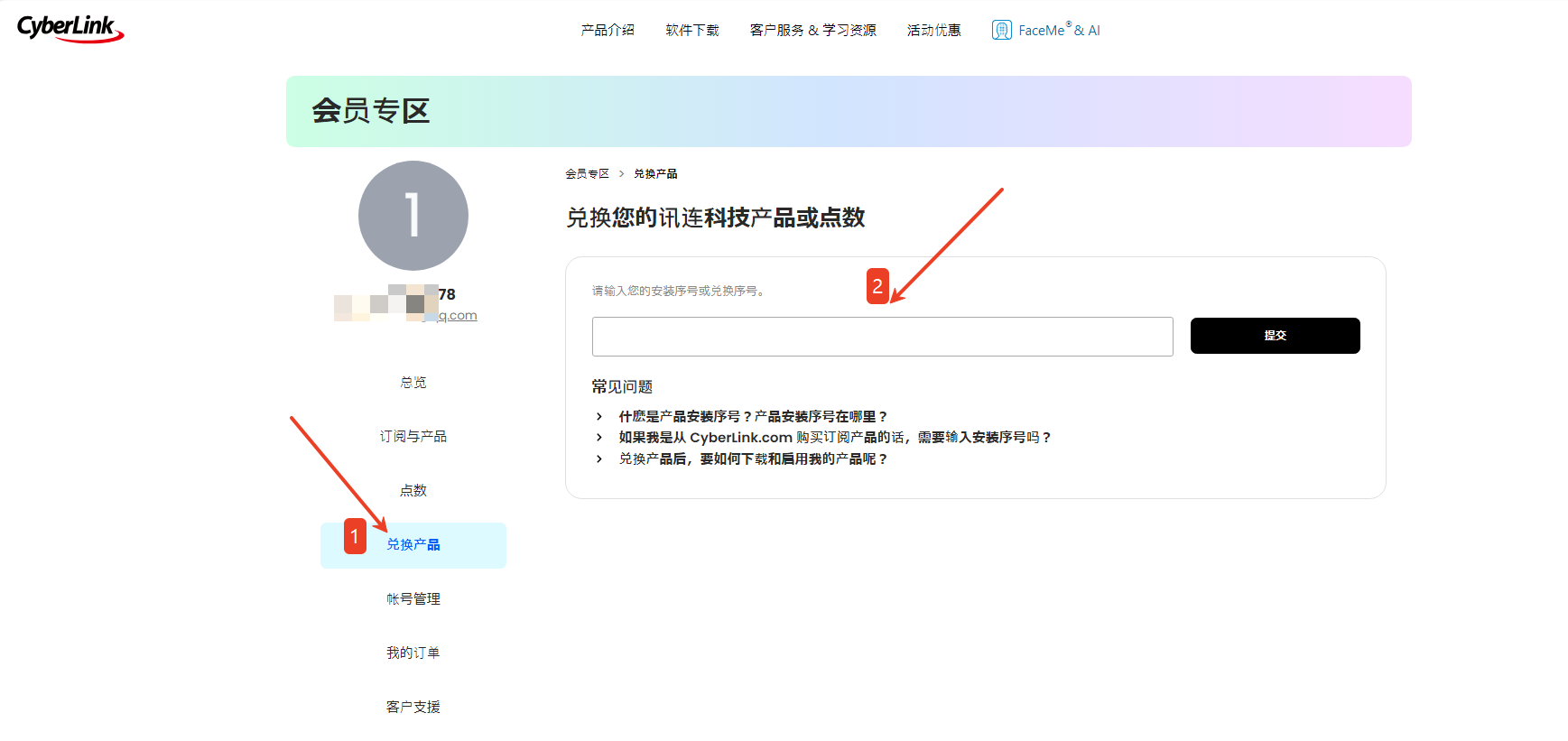Image resolution: width=1568 pixels, height=741 pixels.
Task: Open the 软件下载 menu
Action: [692, 30]
